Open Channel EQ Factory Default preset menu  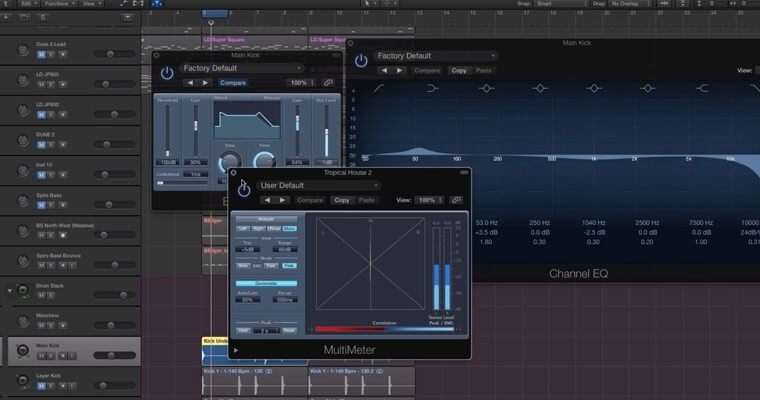435,56
